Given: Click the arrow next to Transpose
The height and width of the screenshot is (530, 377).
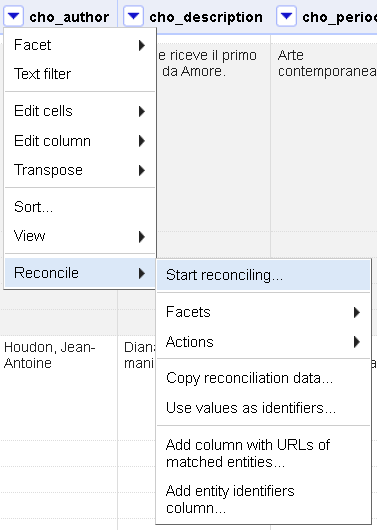Looking at the screenshot, I should [142, 170].
